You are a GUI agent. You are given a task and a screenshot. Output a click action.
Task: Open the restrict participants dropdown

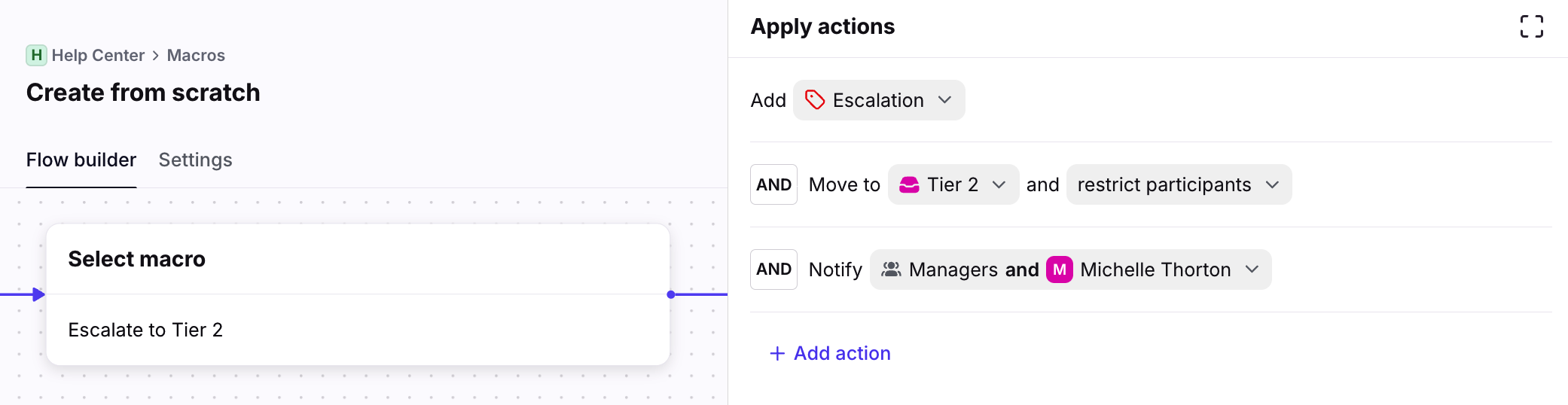tap(1179, 184)
